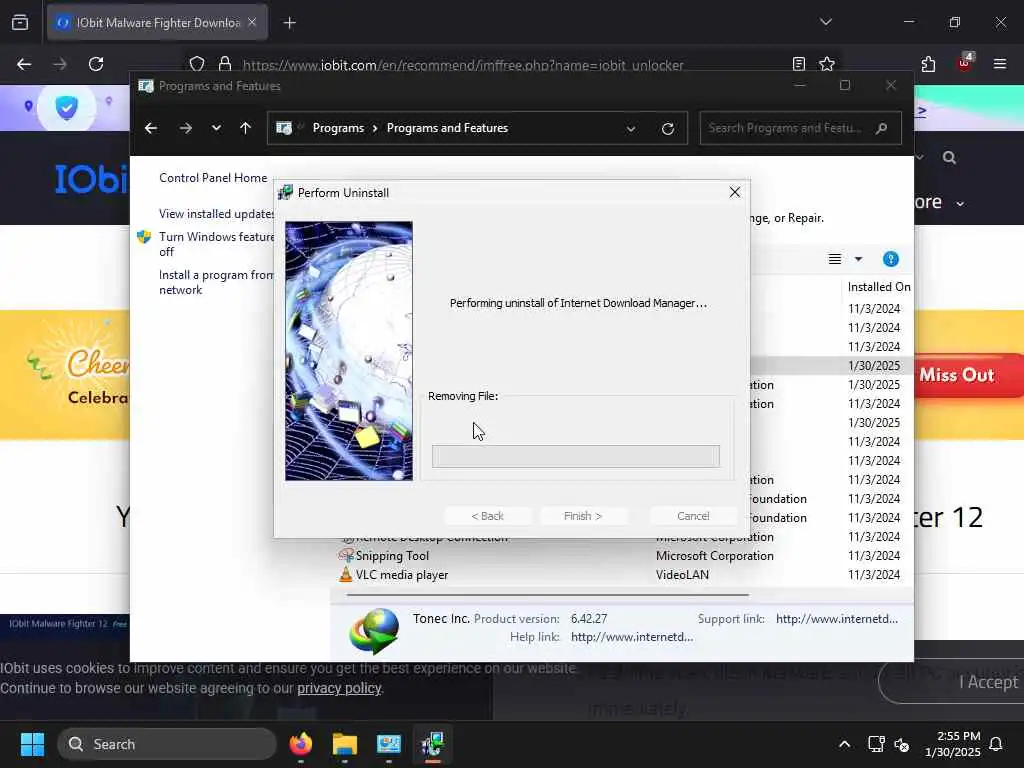Click the muted volume tray icon
Viewport: 1024px width, 768px height.
click(x=902, y=744)
